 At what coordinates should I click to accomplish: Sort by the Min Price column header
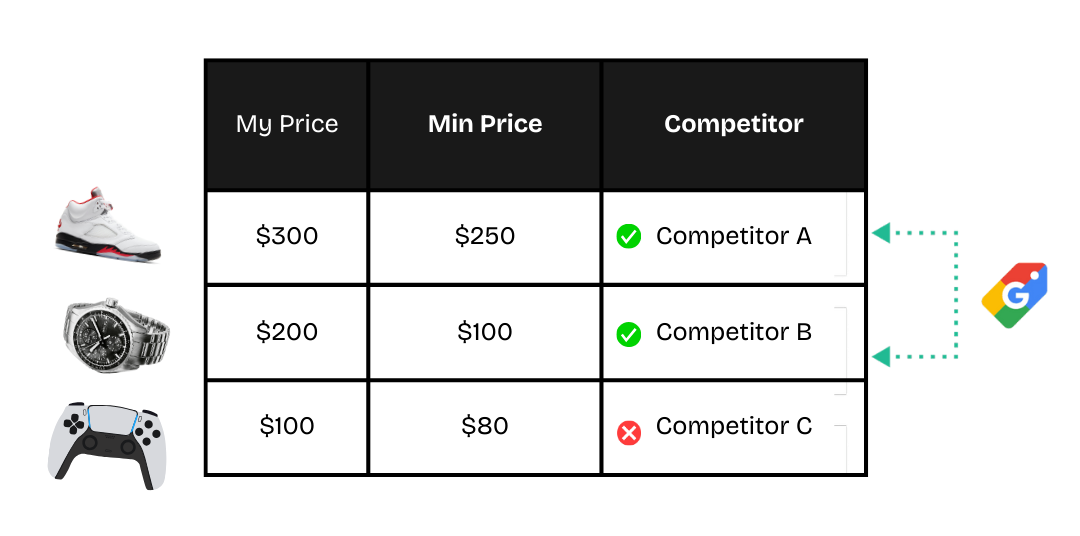(485, 125)
